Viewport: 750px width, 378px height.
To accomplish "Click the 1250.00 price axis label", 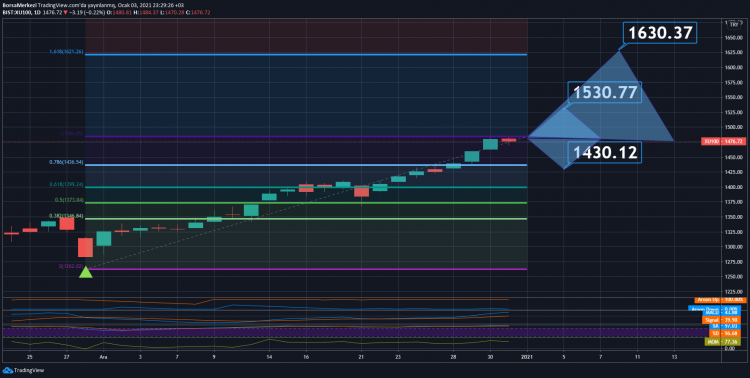I will [x=733, y=277].
